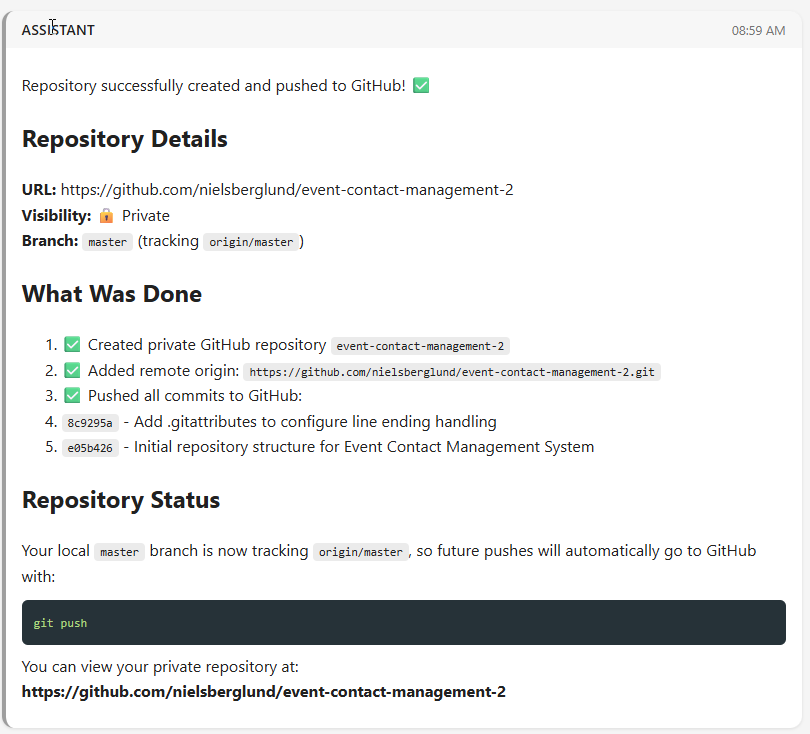Open the bold repository link at the bottom

click(264, 692)
